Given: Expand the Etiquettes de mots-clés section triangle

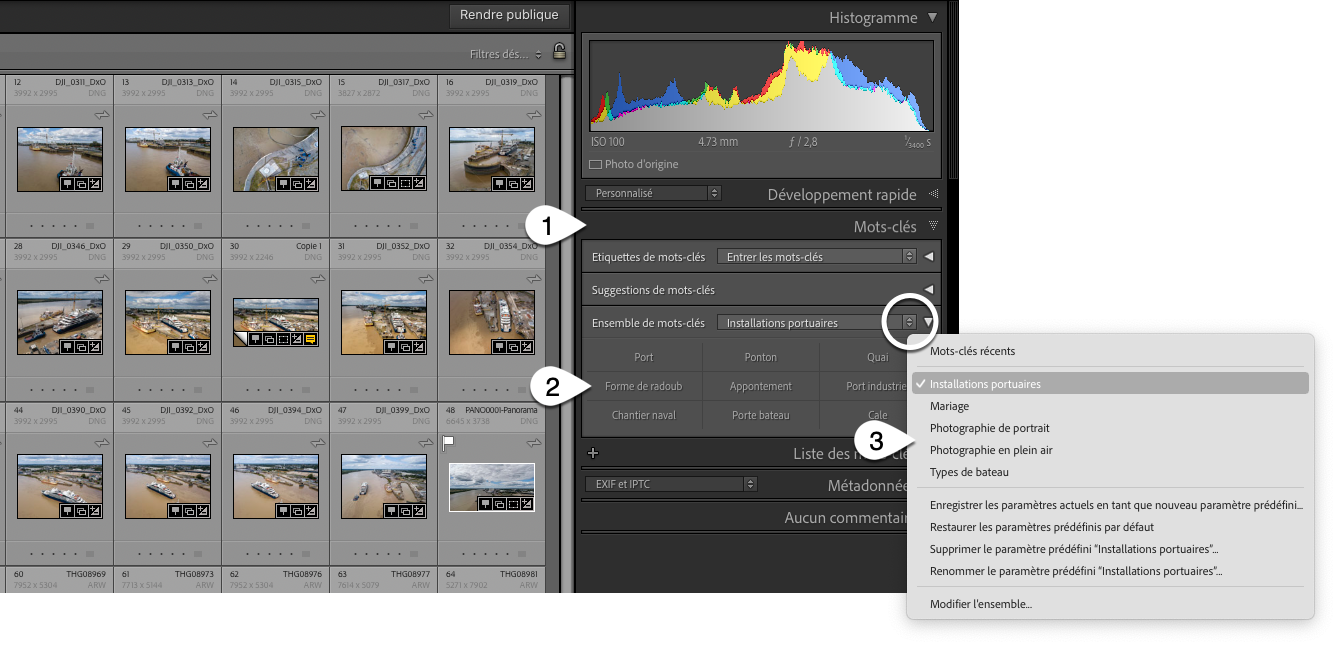Looking at the screenshot, I should [929, 257].
